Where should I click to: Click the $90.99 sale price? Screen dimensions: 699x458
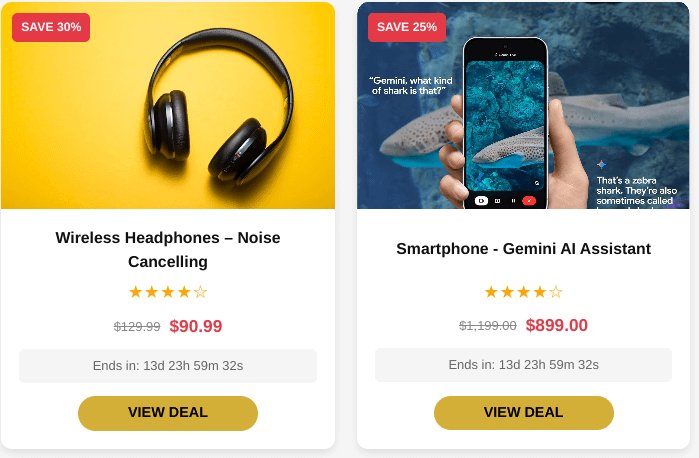point(196,326)
